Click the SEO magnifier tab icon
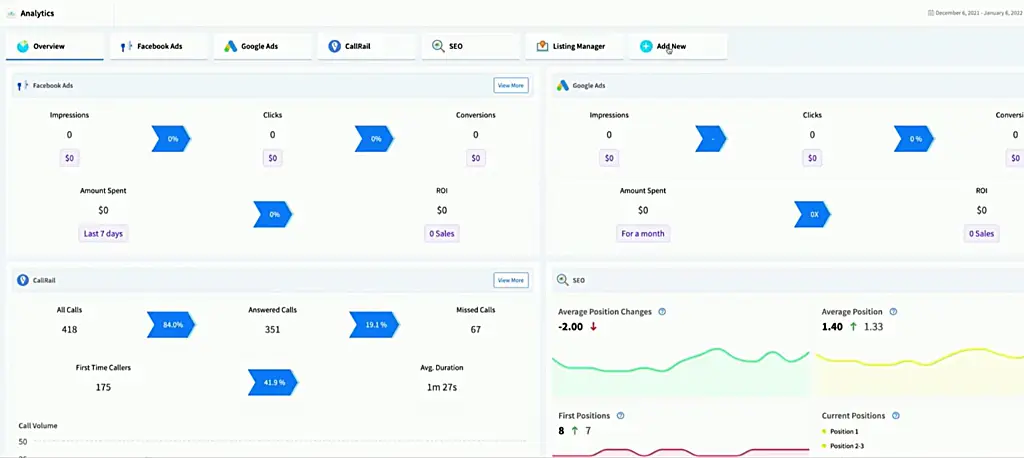Image resolution: width=1024 pixels, height=458 pixels. tap(438, 47)
